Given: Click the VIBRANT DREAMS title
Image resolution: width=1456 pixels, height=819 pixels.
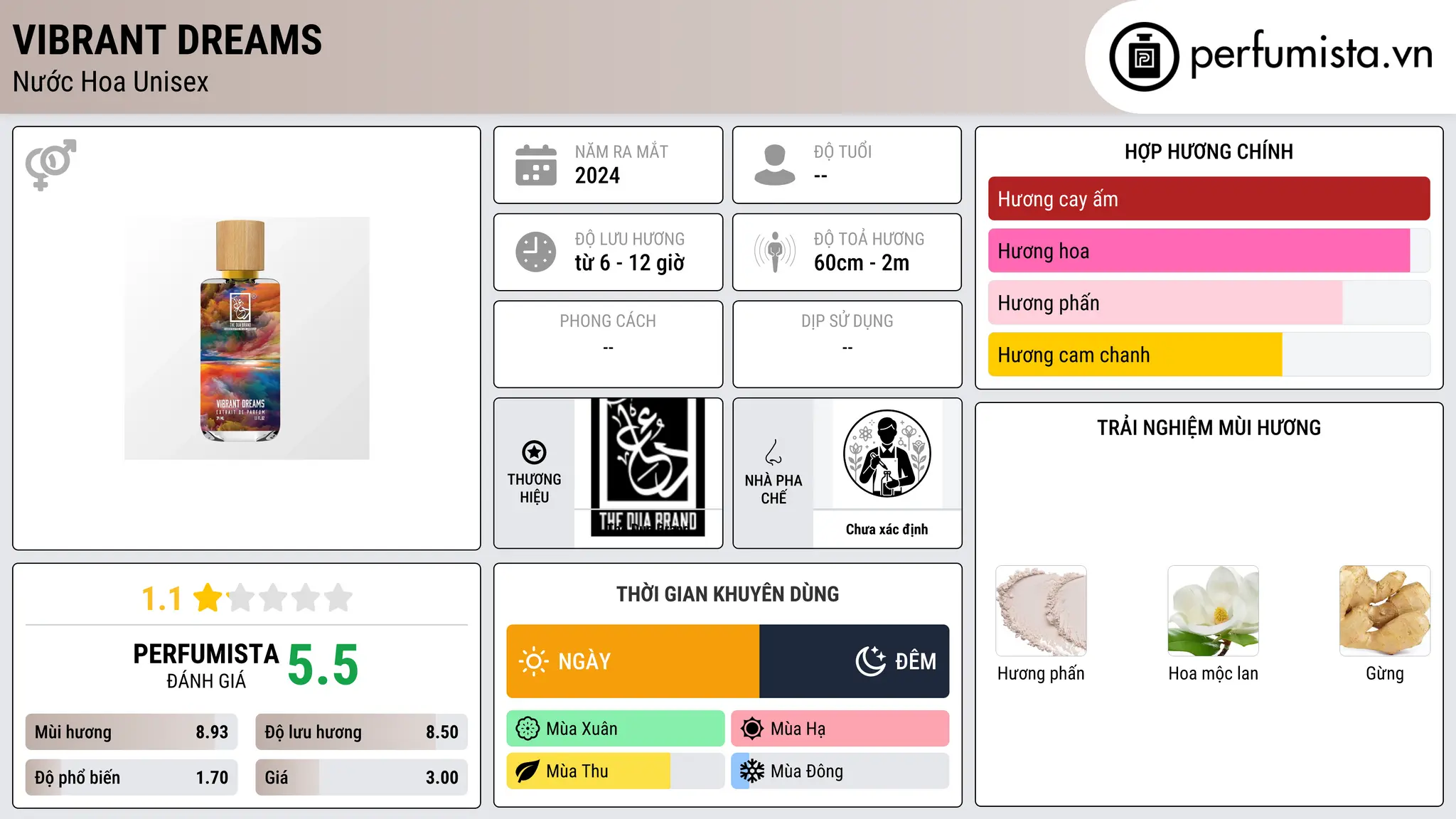Looking at the screenshot, I should point(168,40).
